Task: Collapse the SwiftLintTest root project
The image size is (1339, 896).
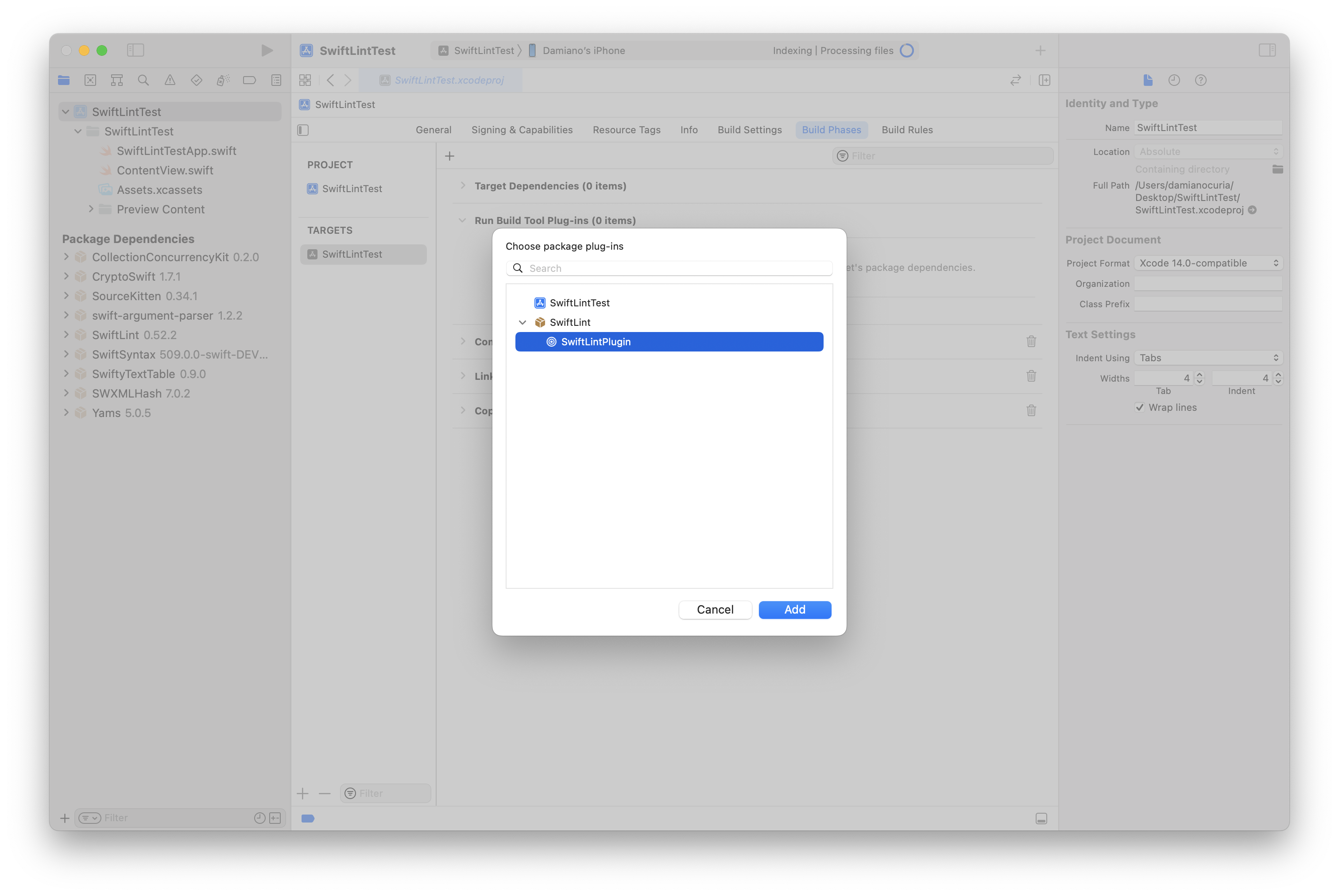Action: point(66,112)
